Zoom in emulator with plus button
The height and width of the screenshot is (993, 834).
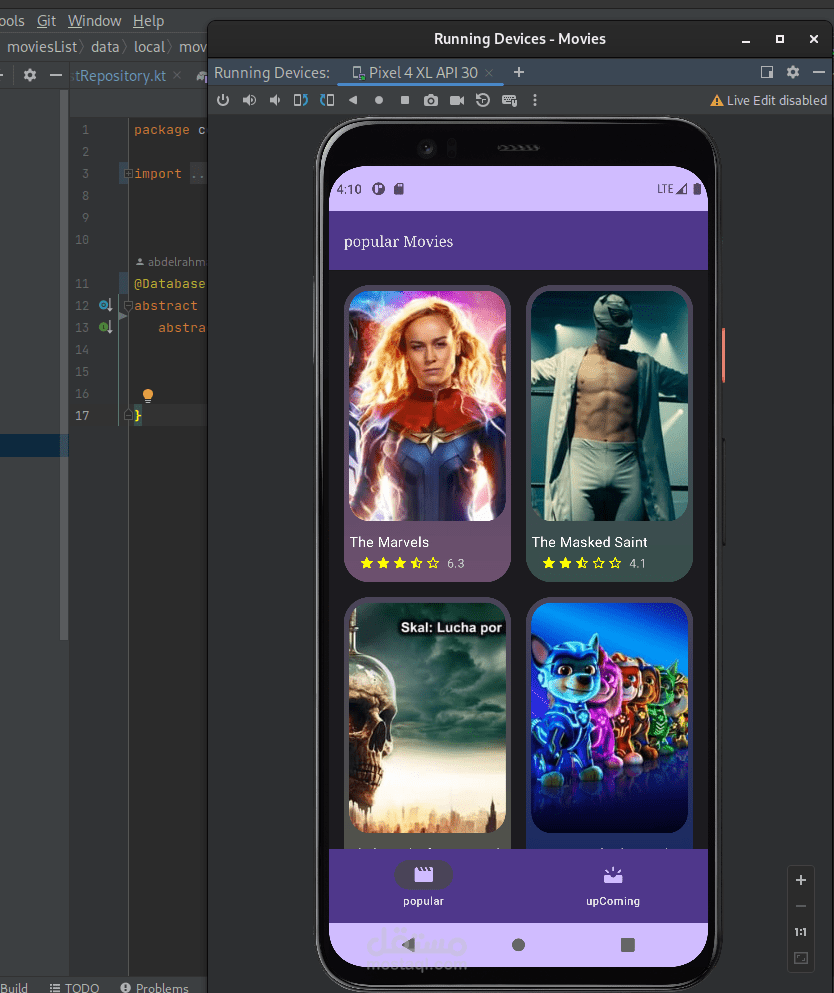coord(800,880)
